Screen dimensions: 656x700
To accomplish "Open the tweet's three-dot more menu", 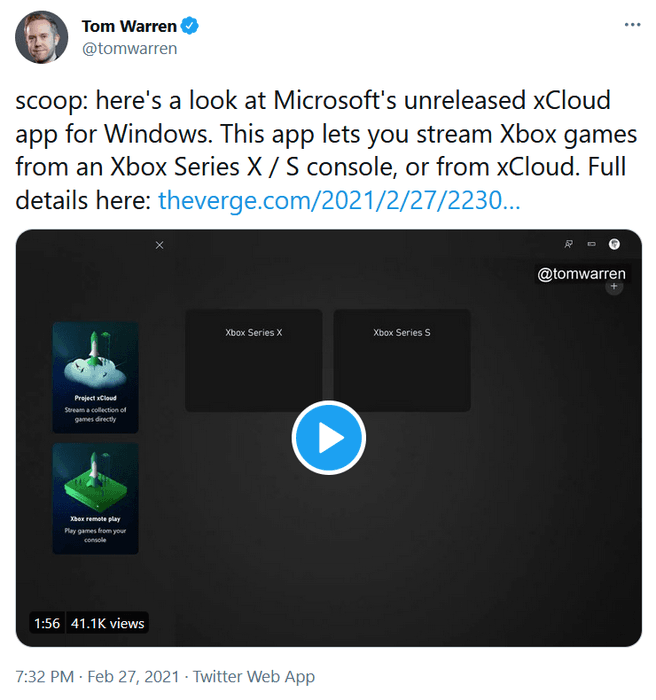I will coord(628,25).
